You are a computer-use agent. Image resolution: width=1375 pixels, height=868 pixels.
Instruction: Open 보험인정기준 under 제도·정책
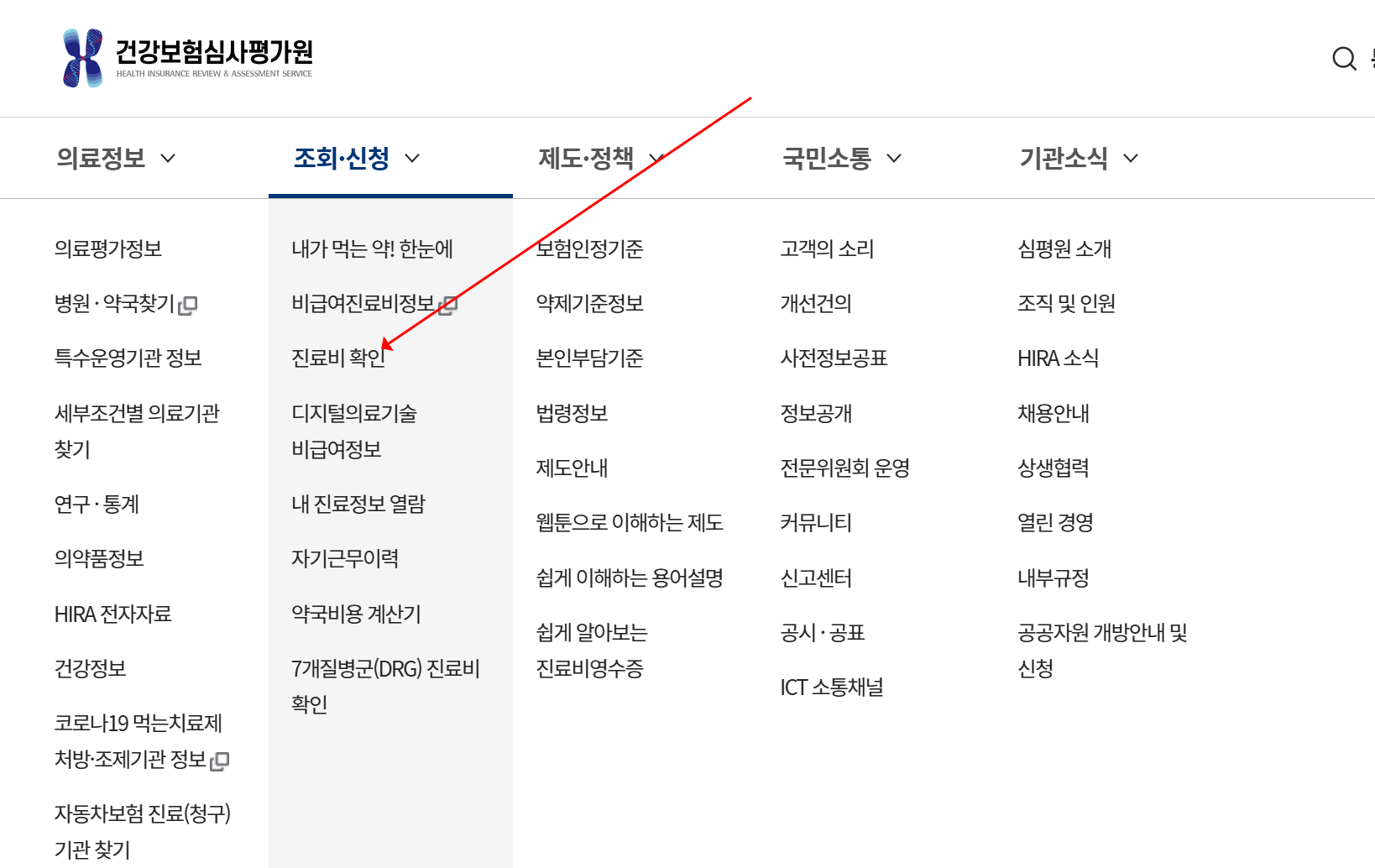pyautogui.click(x=589, y=249)
